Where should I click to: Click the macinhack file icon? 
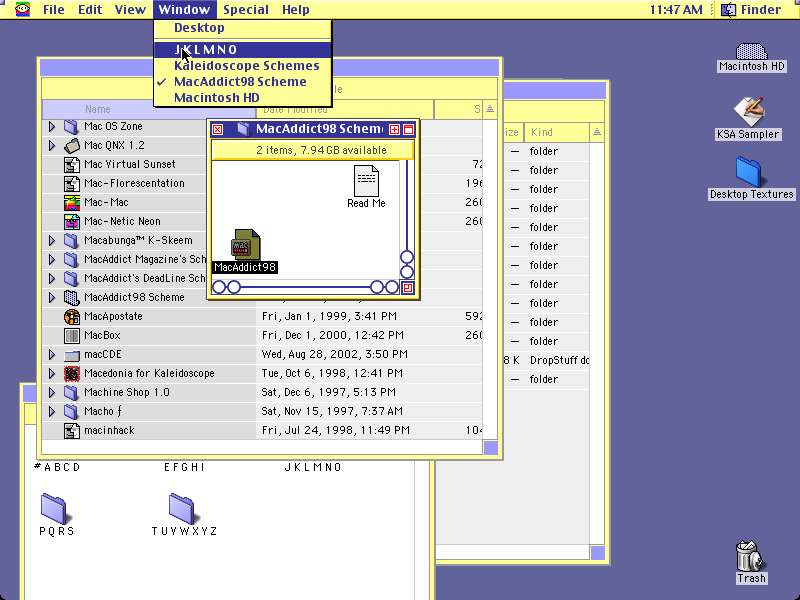click(72, 431)
